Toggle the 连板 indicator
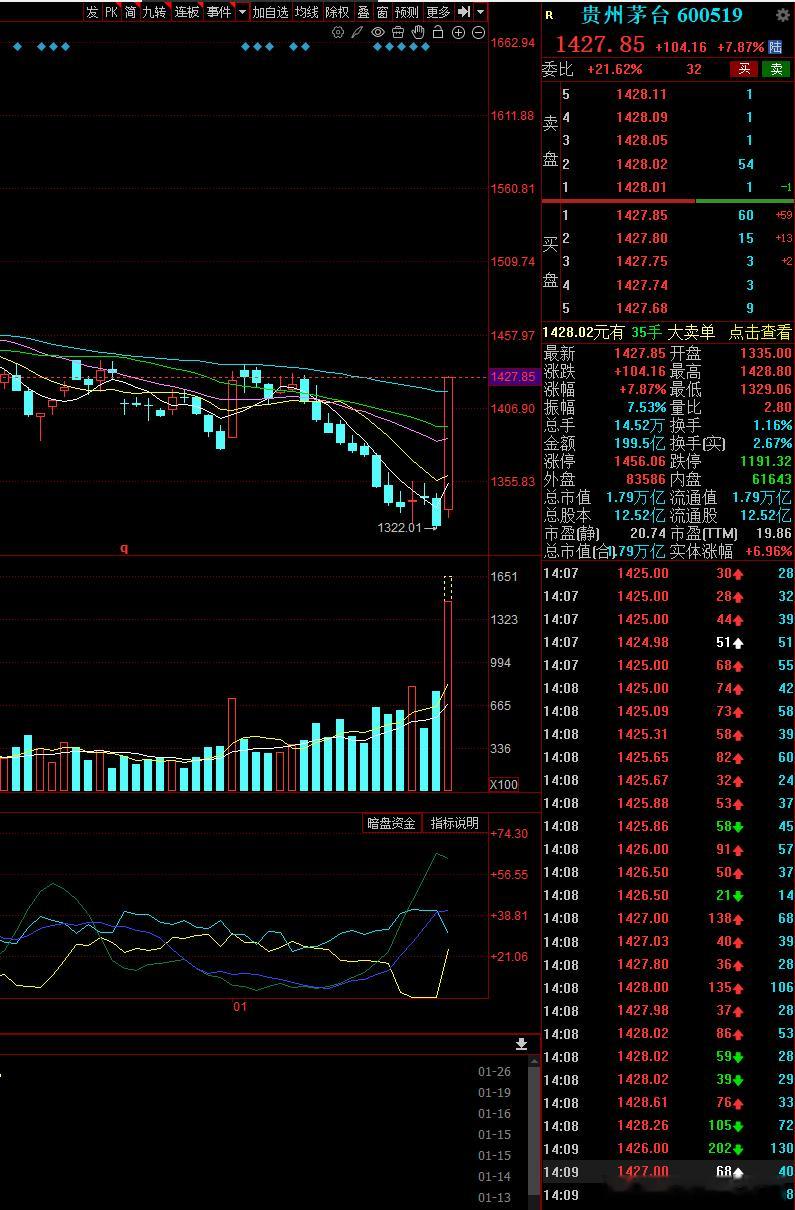Image resolution: width=795 pixels, height=1210 pixels. tap(187, 12)
